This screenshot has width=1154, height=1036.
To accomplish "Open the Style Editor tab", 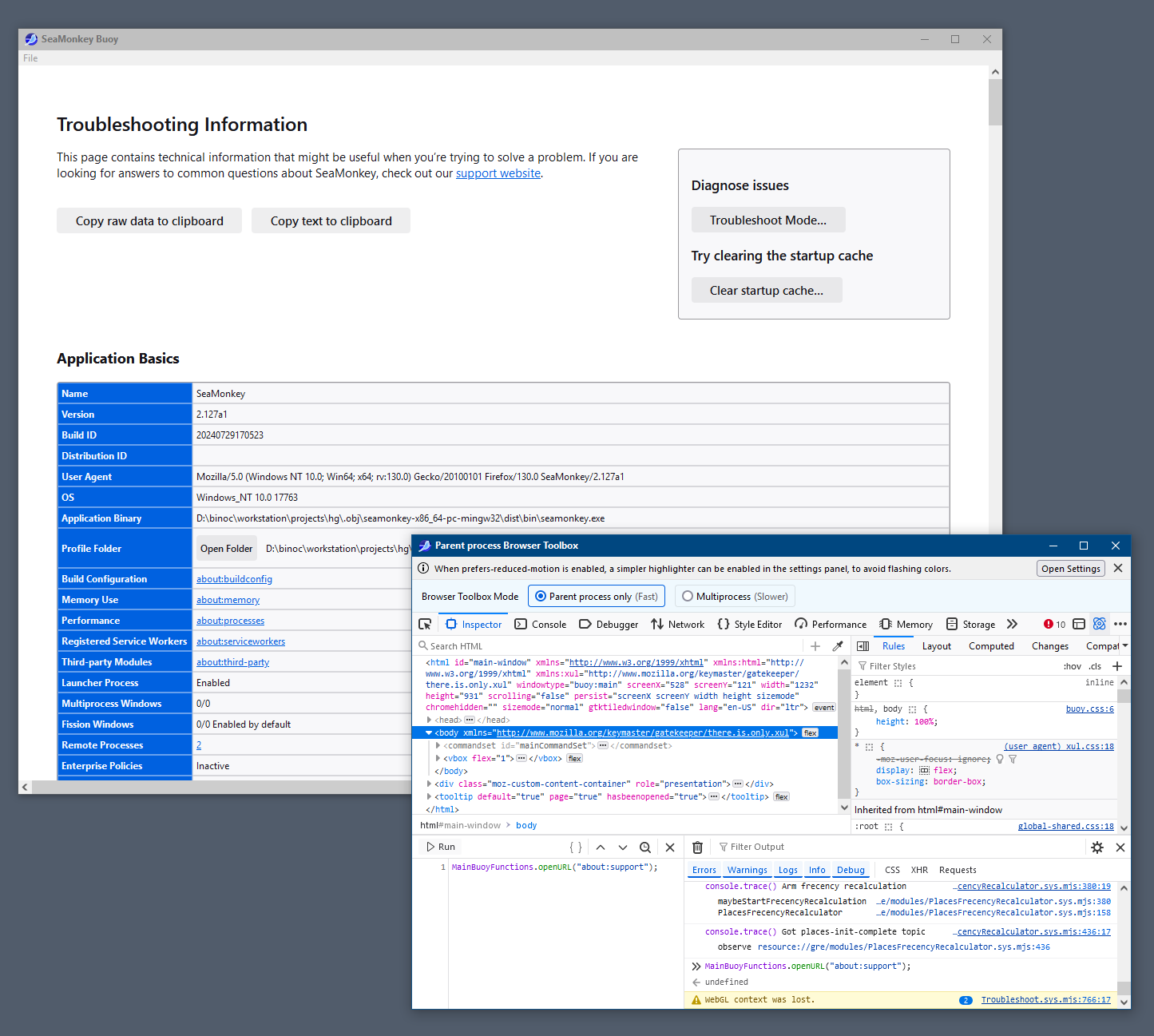I will click(750, 625).
